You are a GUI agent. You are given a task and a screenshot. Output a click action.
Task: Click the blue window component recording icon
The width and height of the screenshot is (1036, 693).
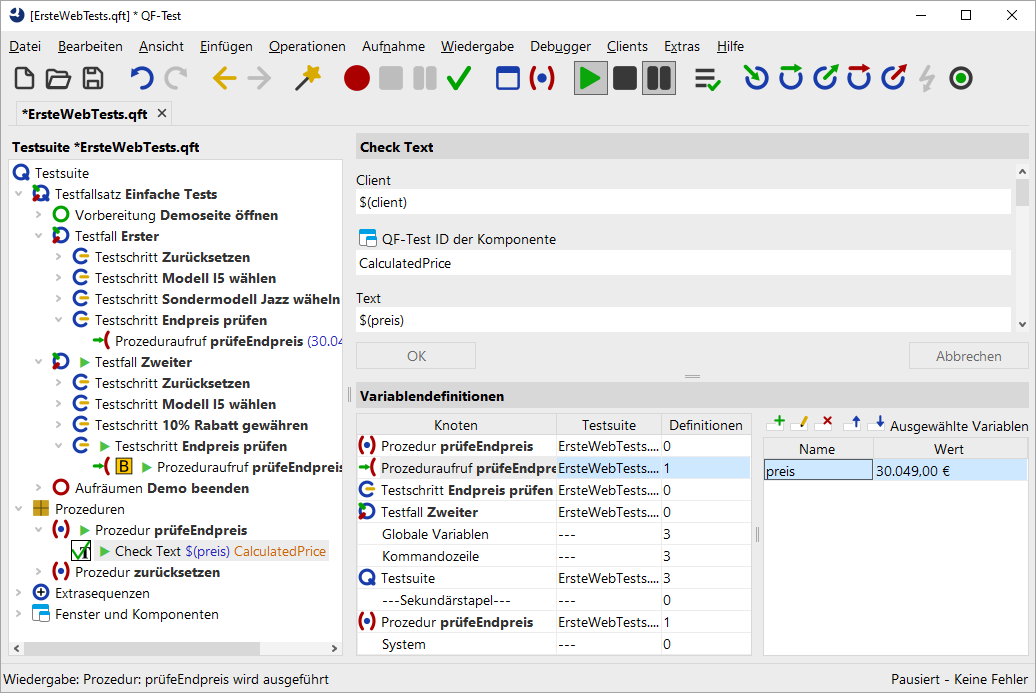click(x=507, y=78)
